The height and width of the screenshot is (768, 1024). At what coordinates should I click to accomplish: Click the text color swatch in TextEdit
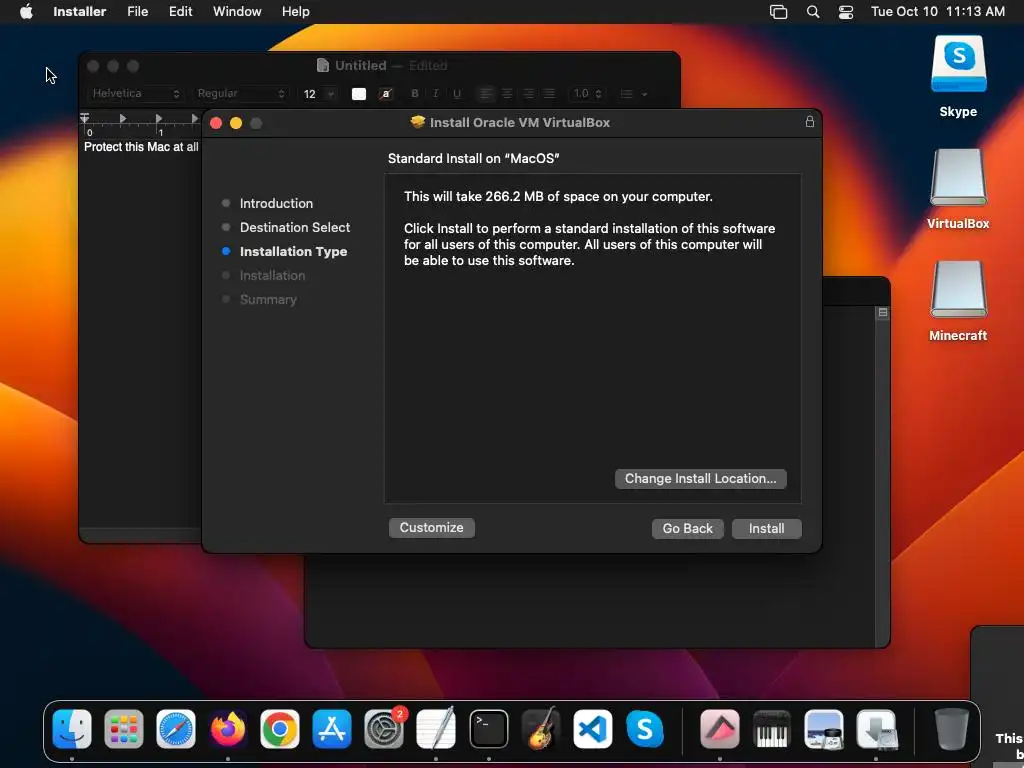[359, 94]
